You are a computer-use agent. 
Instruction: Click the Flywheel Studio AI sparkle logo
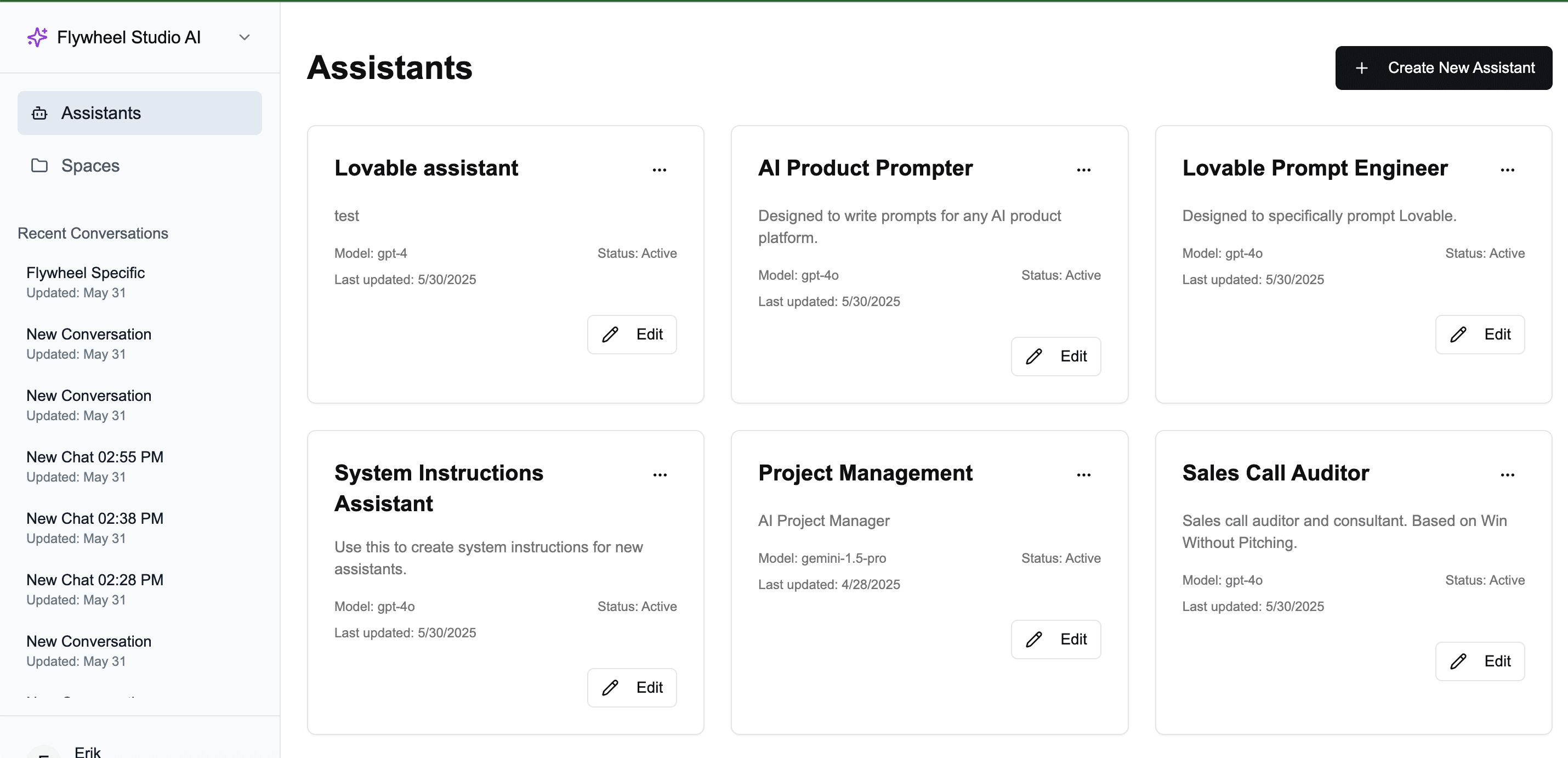coord(38,37)
